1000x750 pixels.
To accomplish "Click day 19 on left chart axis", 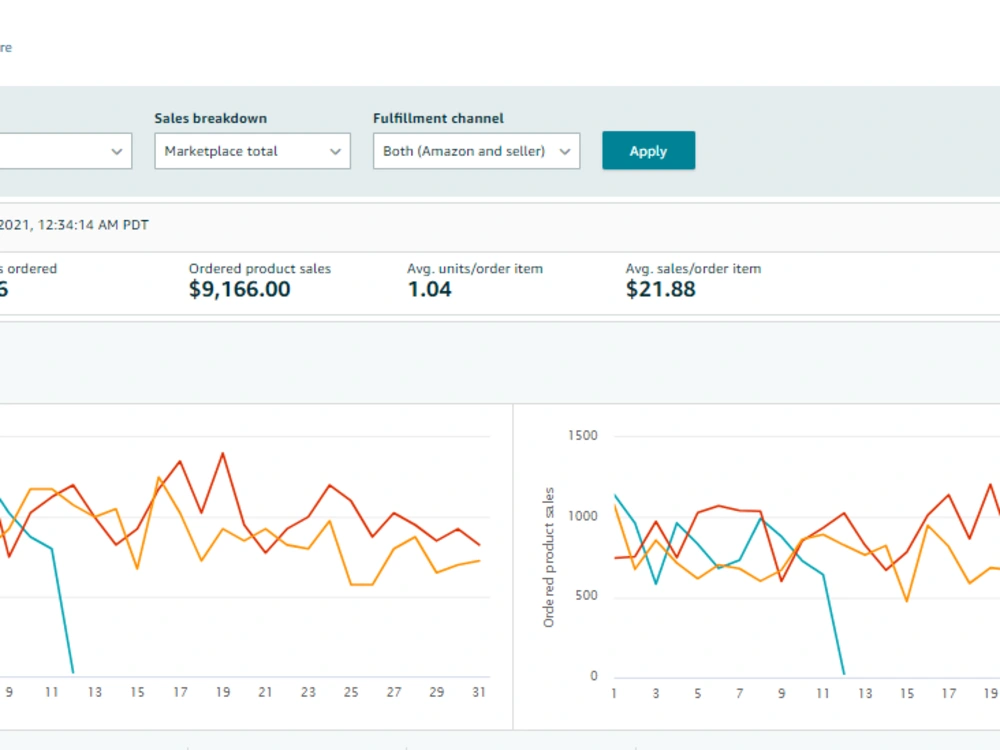I will 223,692.
